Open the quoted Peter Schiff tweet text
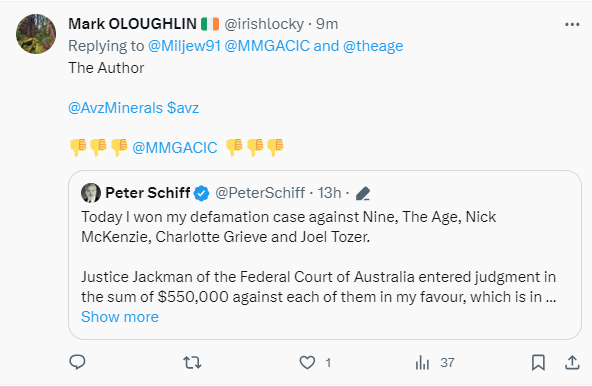 (x=318, y=257)
